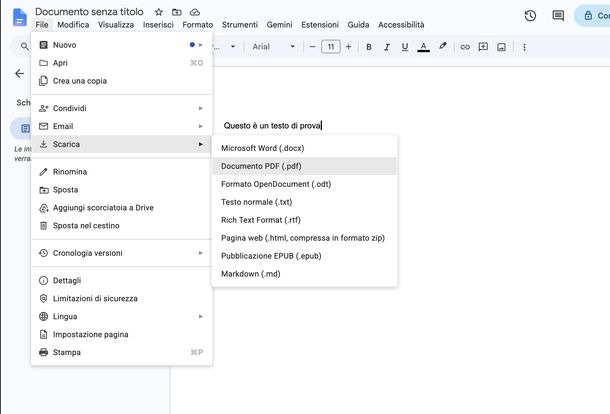
Task: Choose Stampa to print
Action: pos(121,352)
